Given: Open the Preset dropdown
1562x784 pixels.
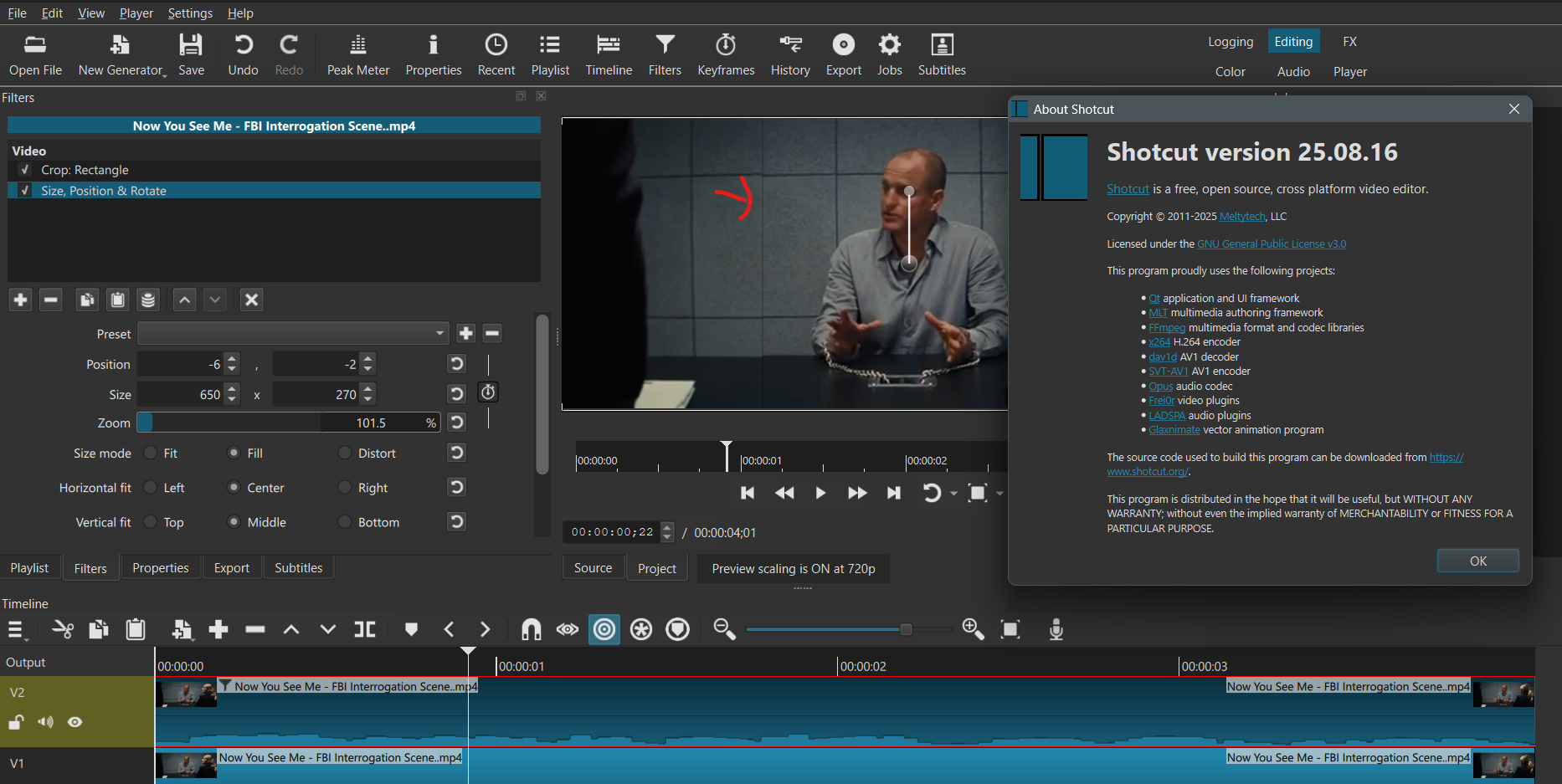Looking at the screenshot, I should click(x=293, y=334).
